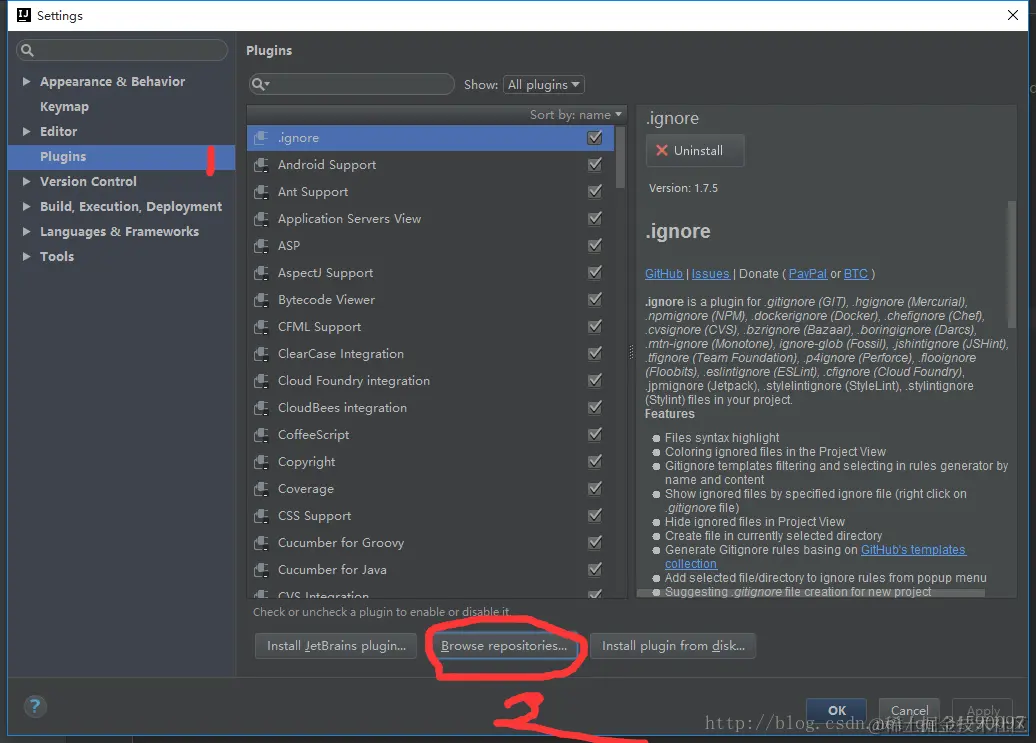The image size is (1036, 743).
Task: Select Keymap in the settings tree
Action: 64,107
